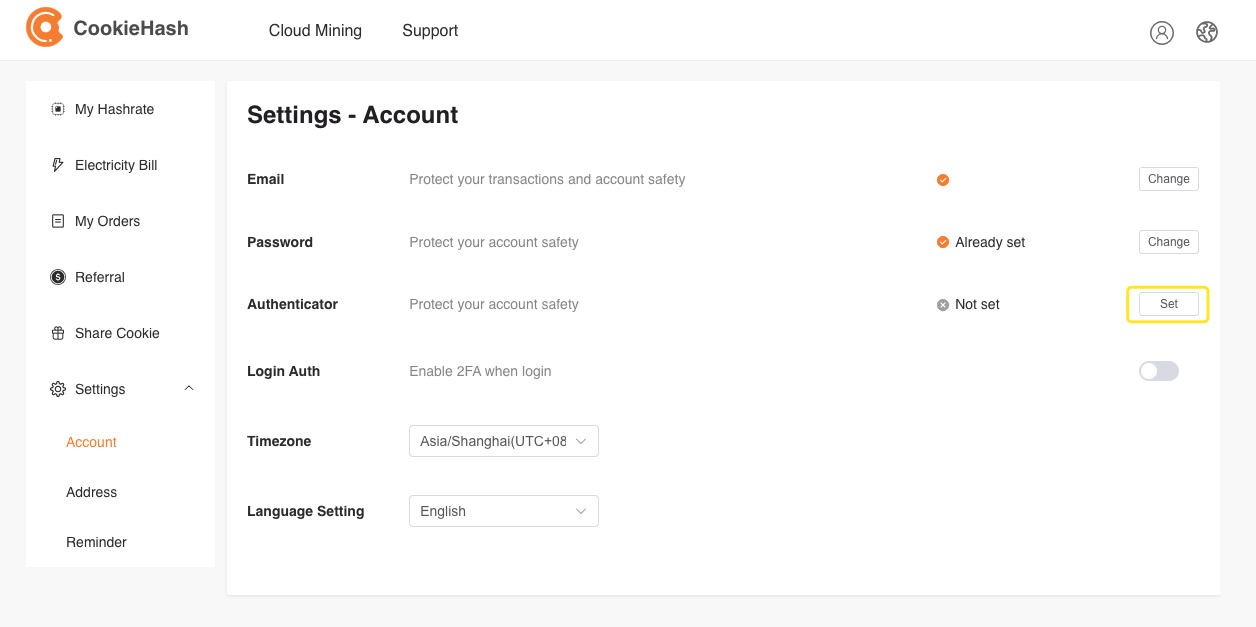
Task: Click the Settings label in sidebar
Action: (100, 389)
